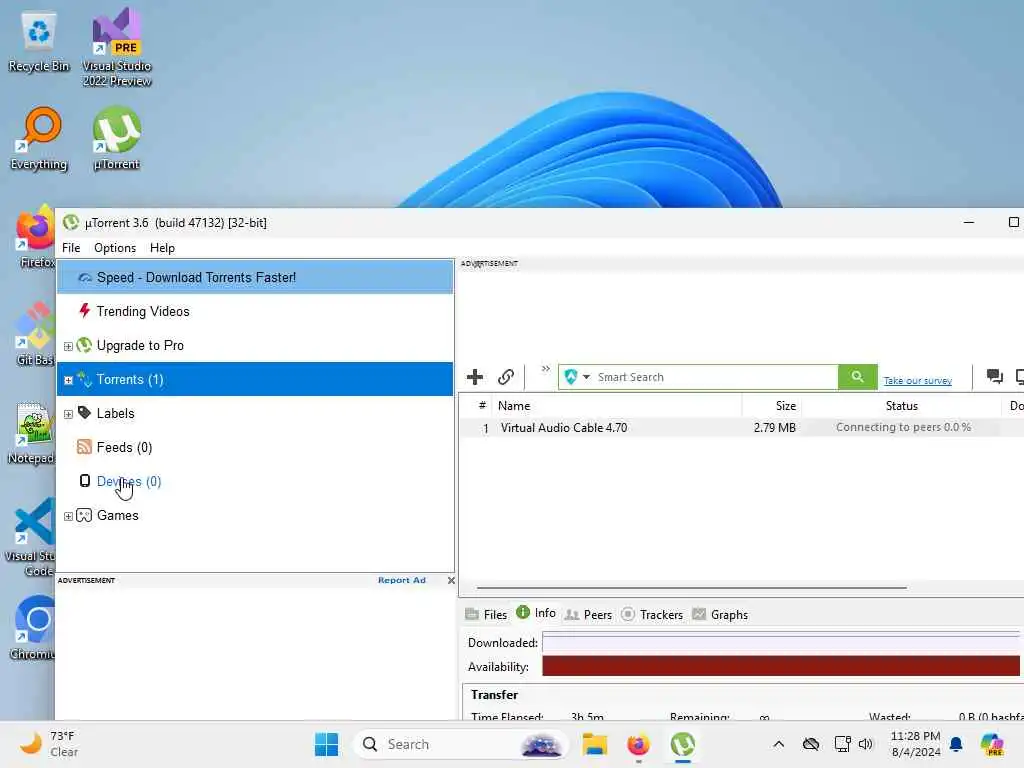Open the Help menu
Image resolution: width=1024 pixels, height=768 pixels.
(162, 248)
